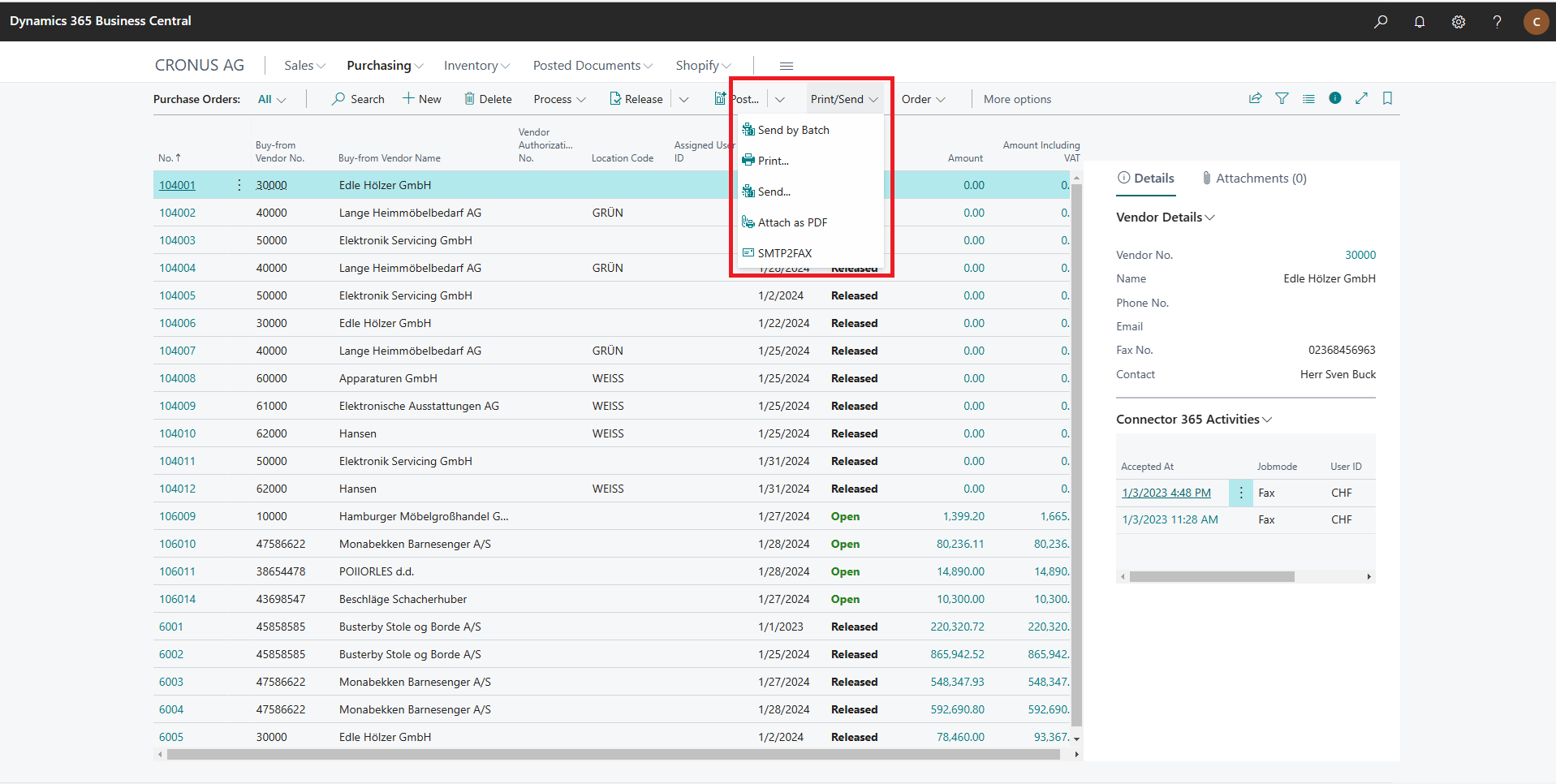The height and width of the screenshot is (784, 1556).
Task: Open the dropdown arrow next to Post
Action: click(780, 99)
